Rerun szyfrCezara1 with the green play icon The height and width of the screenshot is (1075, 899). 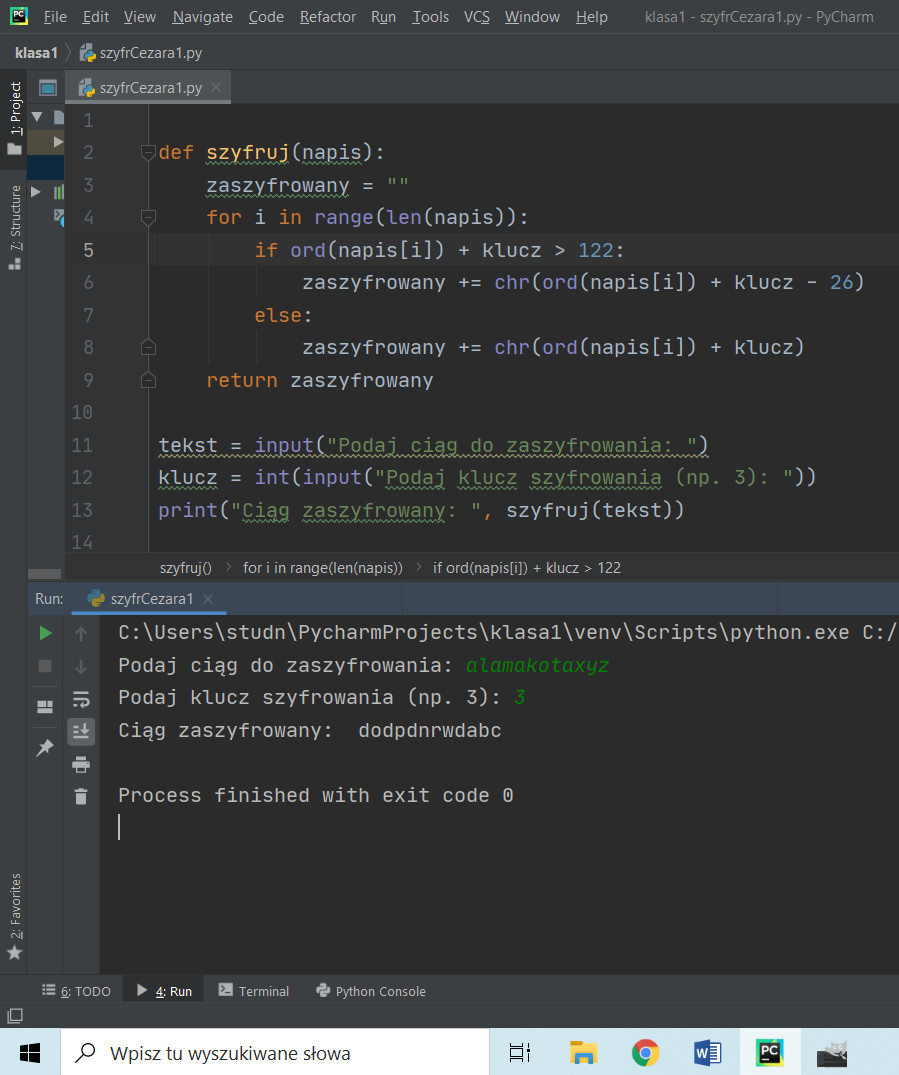click(x=45, y=633)
